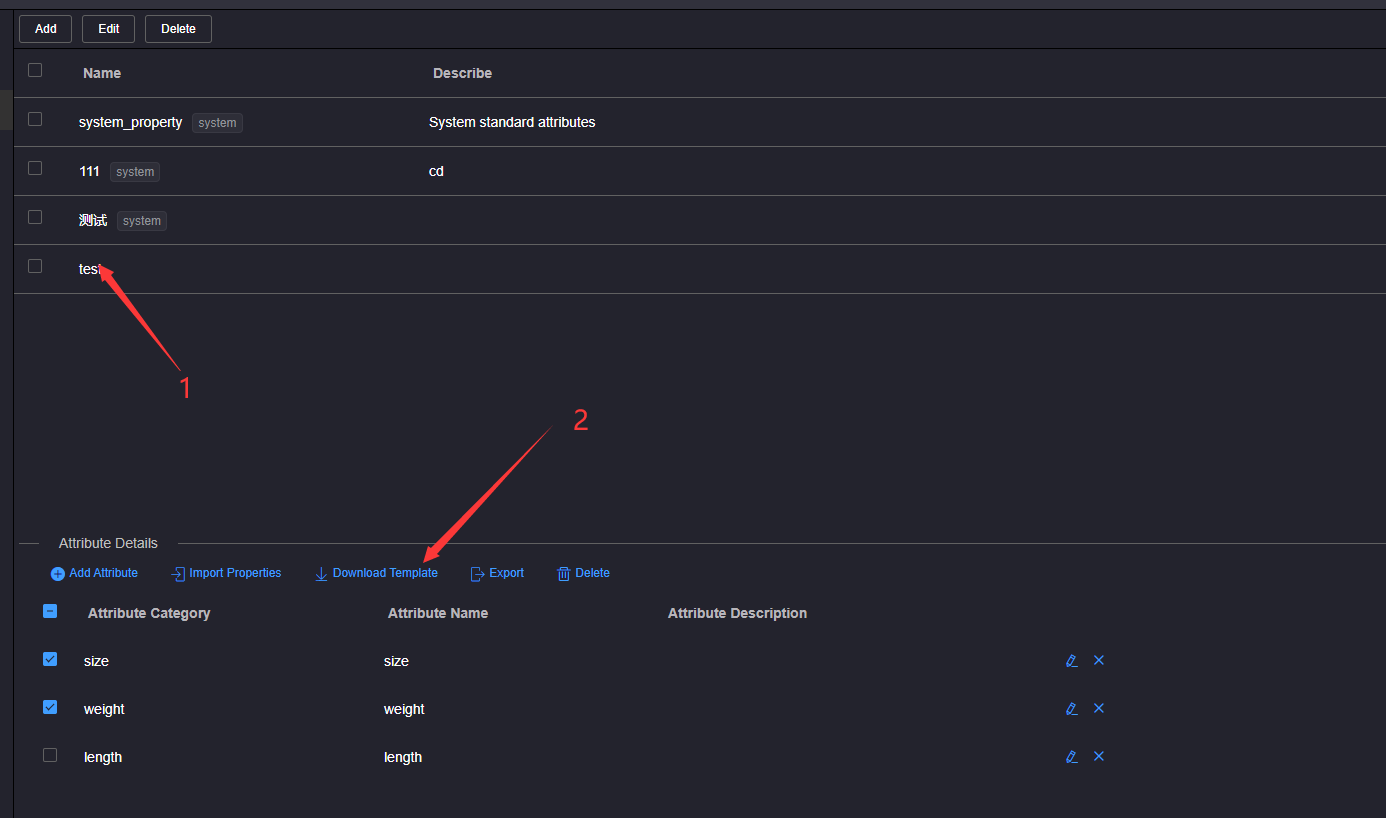The height and width of the screenshot is (818, 1386).
Task: Toggle select-all checkbox beside Attribute Category
Action: click(x=50, y=611)
